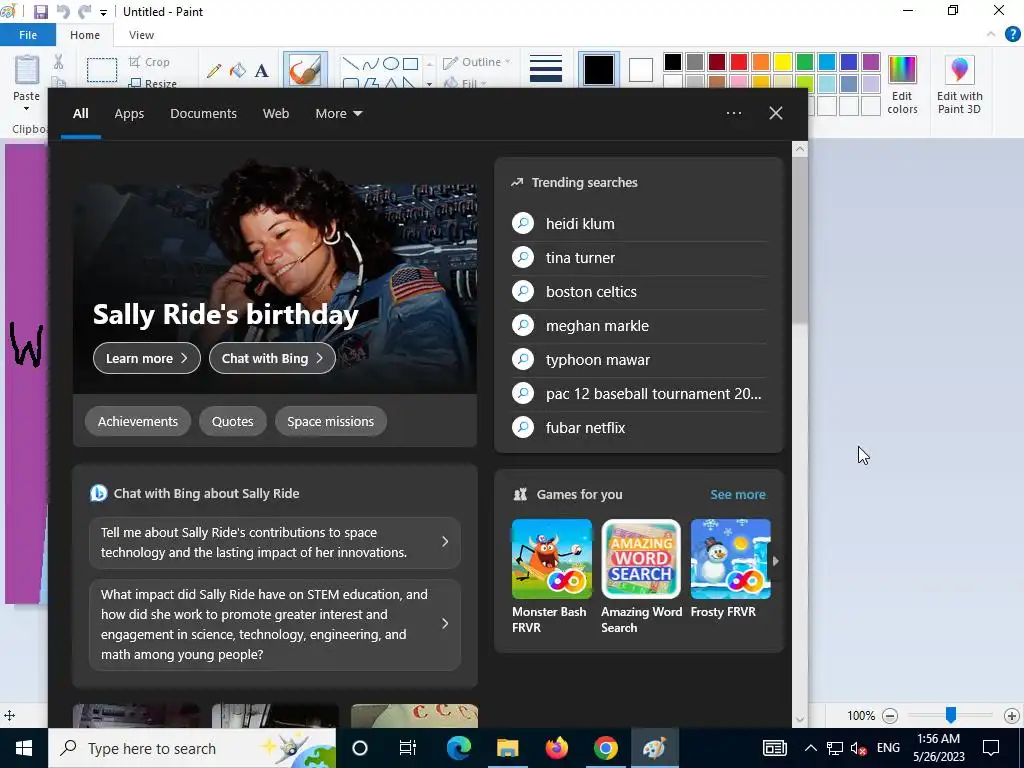Image resolution: width=1024 pixels, height=768 pixels.
Task: Pick the Curve shape in the shapes gallery
Action: (371, 63)
